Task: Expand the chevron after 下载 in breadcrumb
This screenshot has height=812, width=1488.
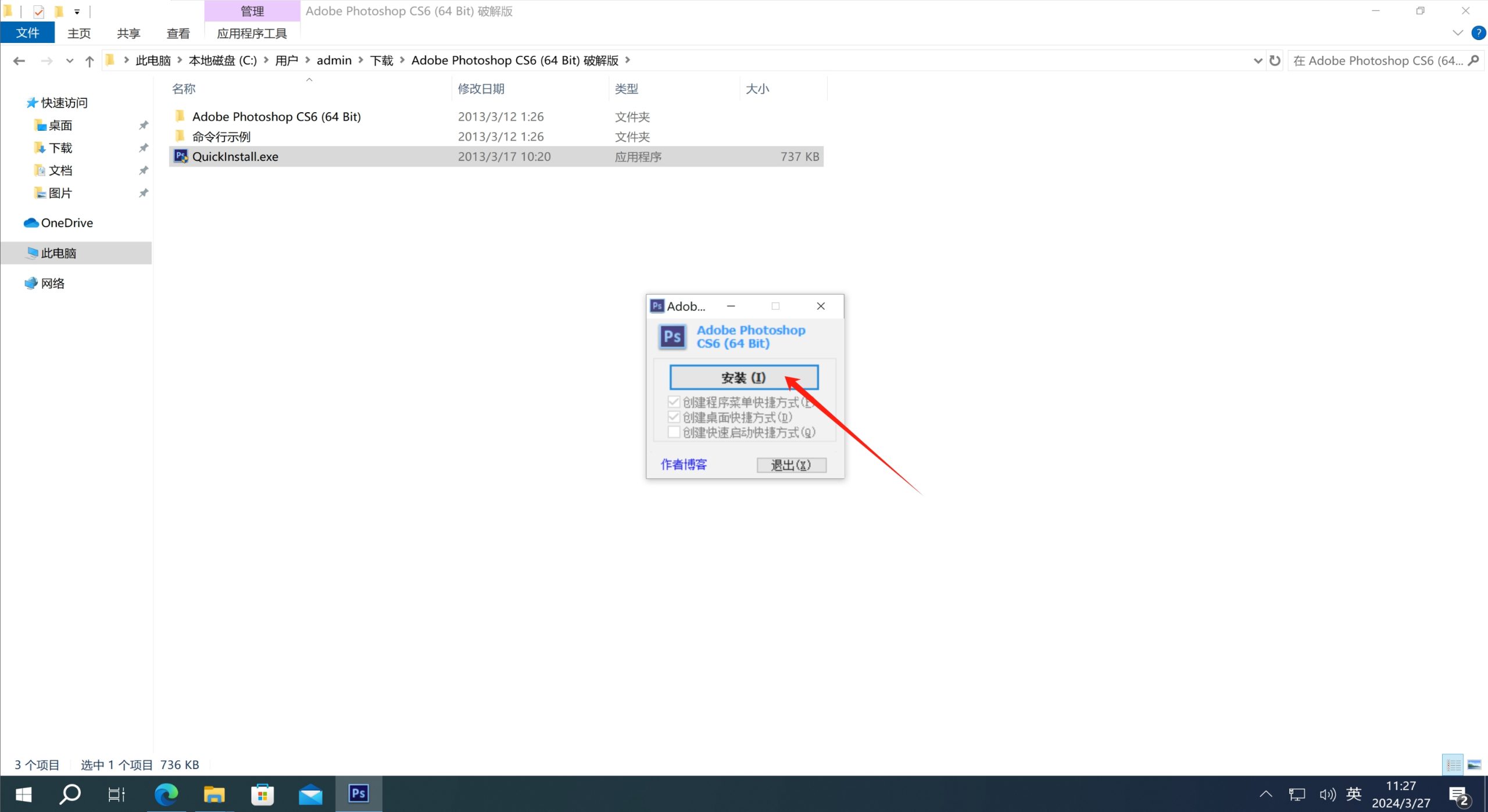Action: tap(402, 60)
